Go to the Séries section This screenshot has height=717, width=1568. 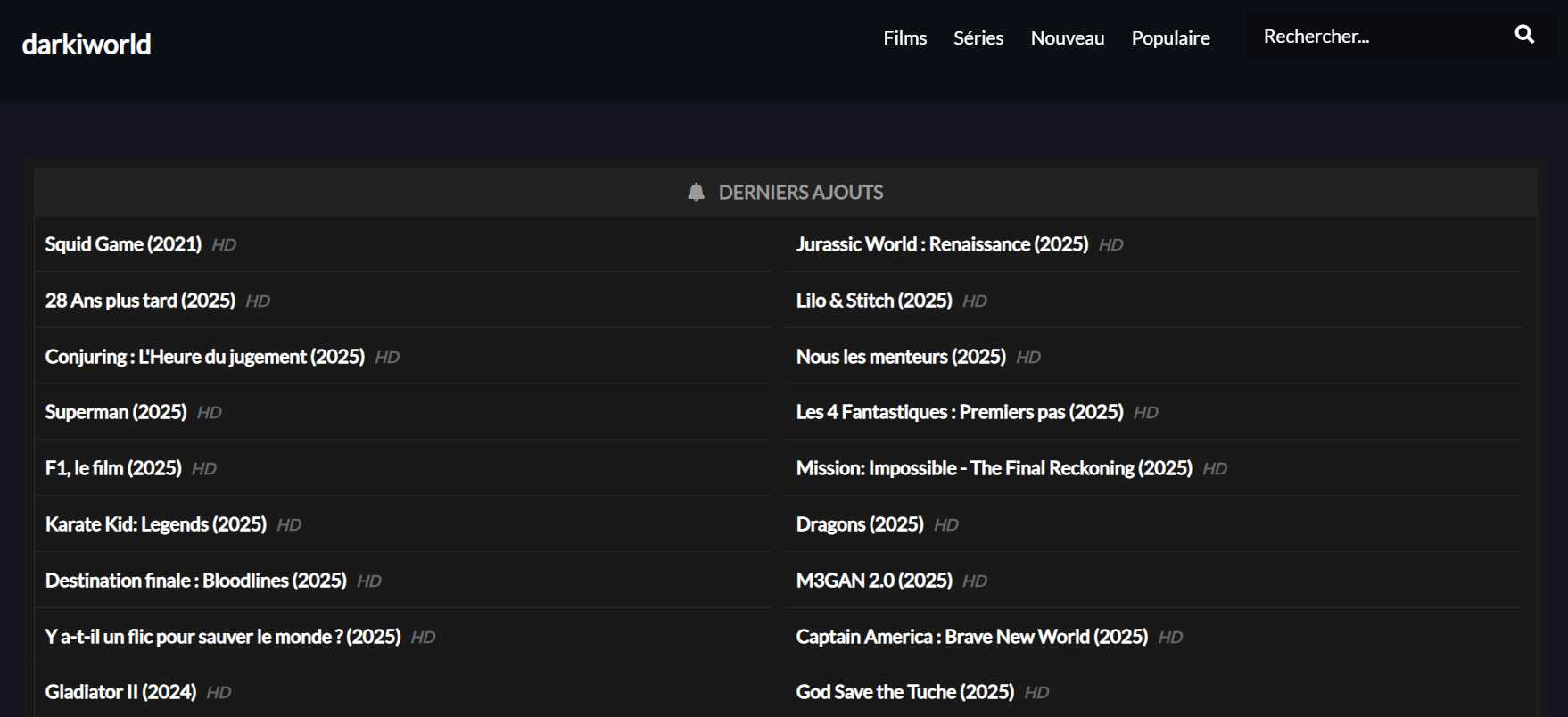(x=978, y=37)
